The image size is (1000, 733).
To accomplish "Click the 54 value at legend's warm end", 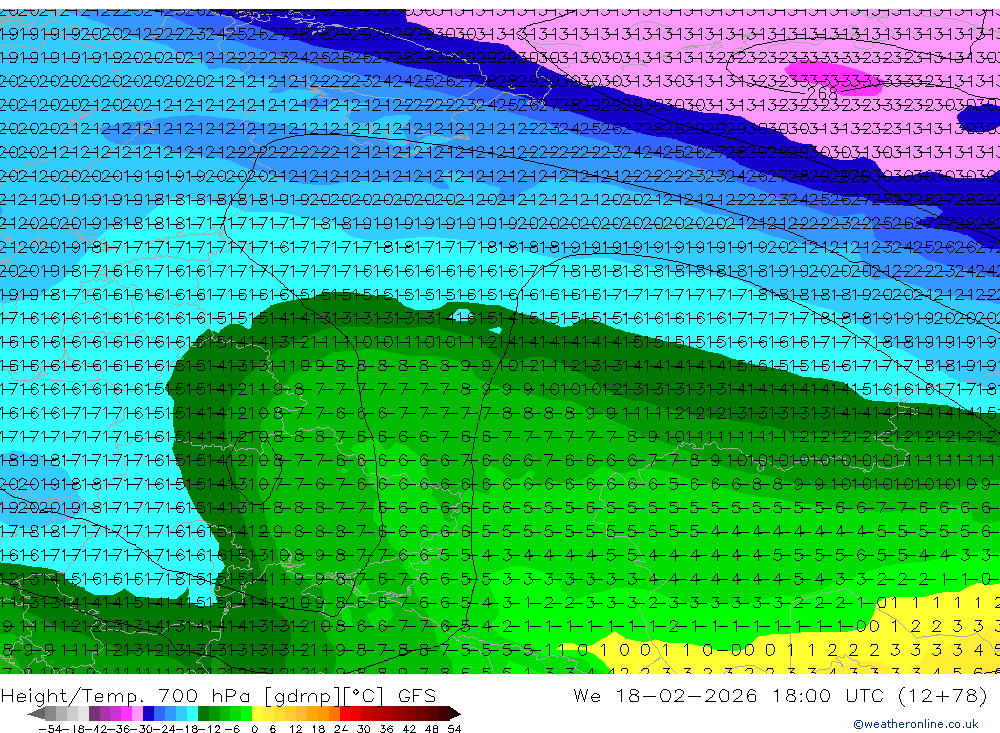I will click(454, 729).
